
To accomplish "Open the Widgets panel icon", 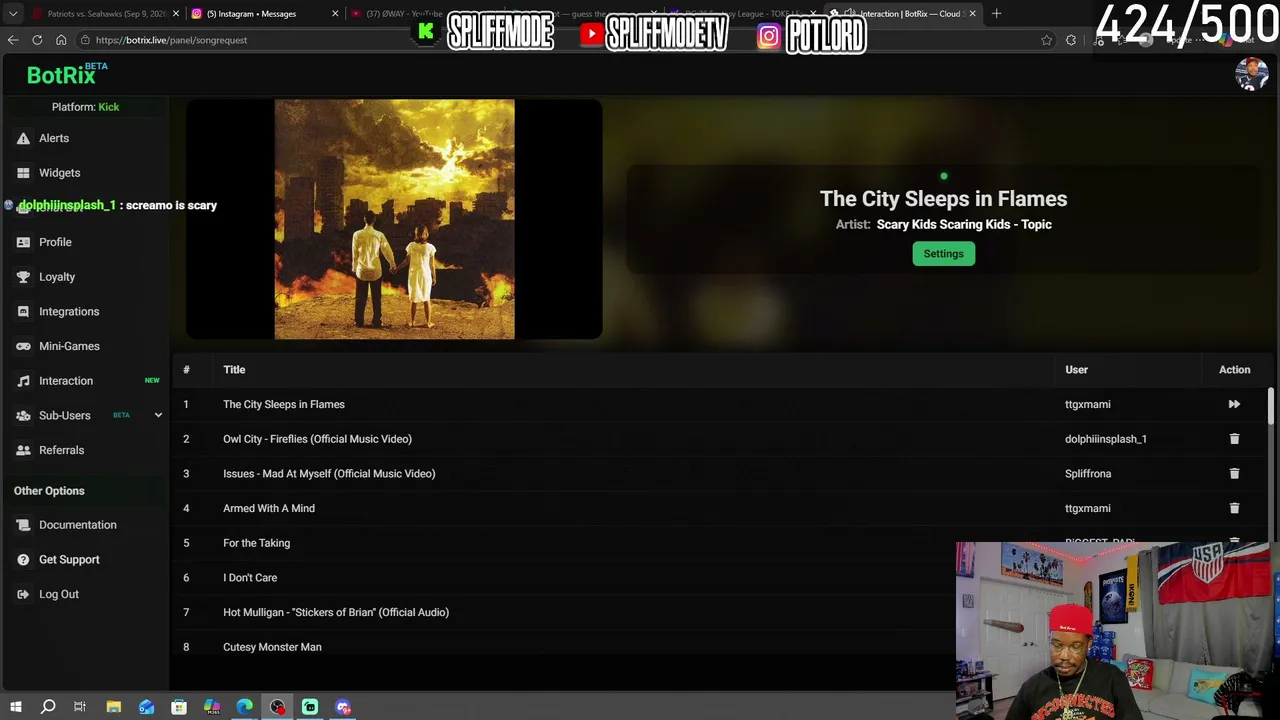I will pyautogui.click(x=23, y=173).
